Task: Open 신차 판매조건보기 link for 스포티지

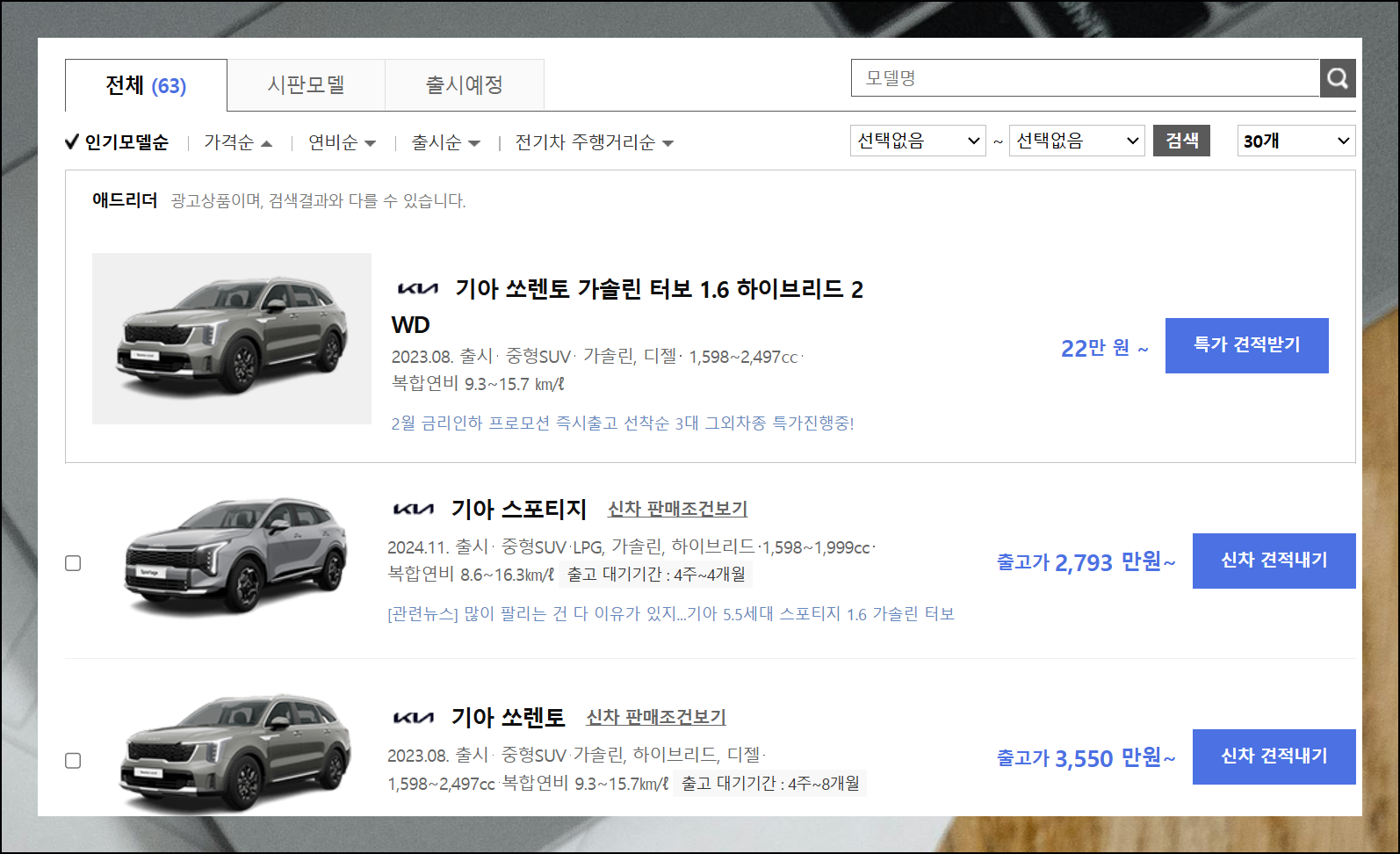Action: point(677,509)
